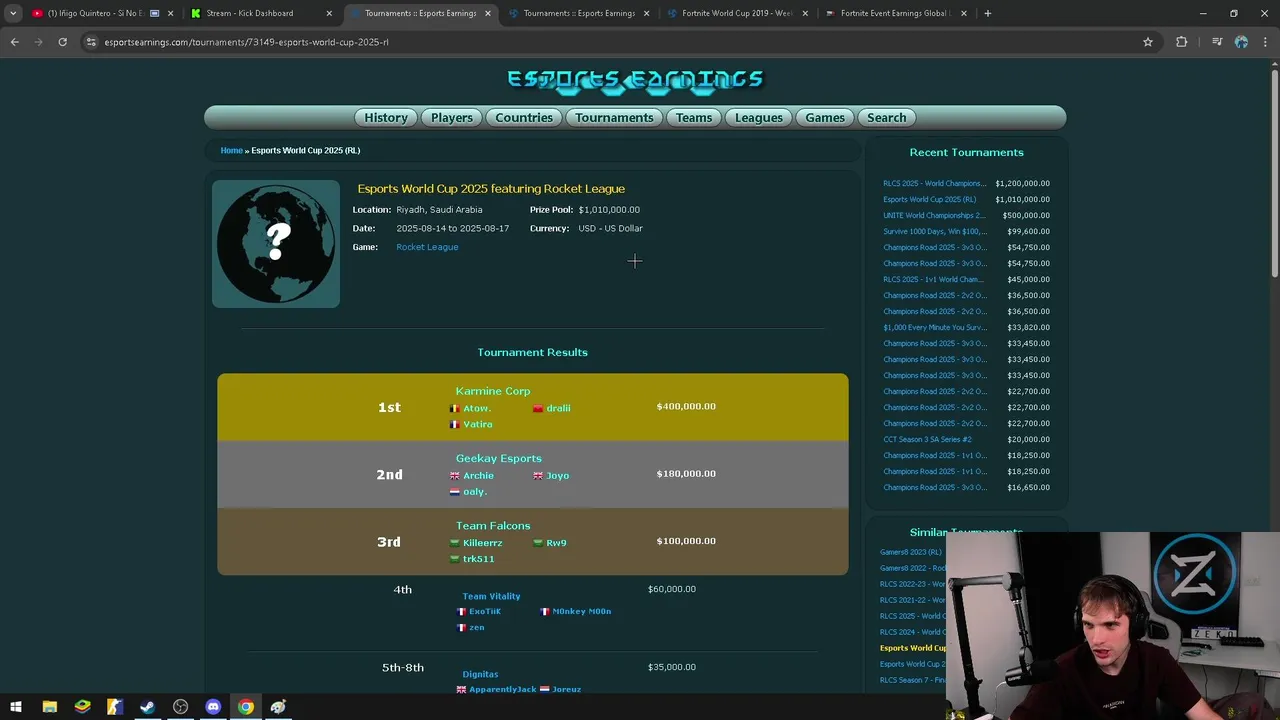Open Steam from the taskbar
1280x720 pixels.
[147, 707]
